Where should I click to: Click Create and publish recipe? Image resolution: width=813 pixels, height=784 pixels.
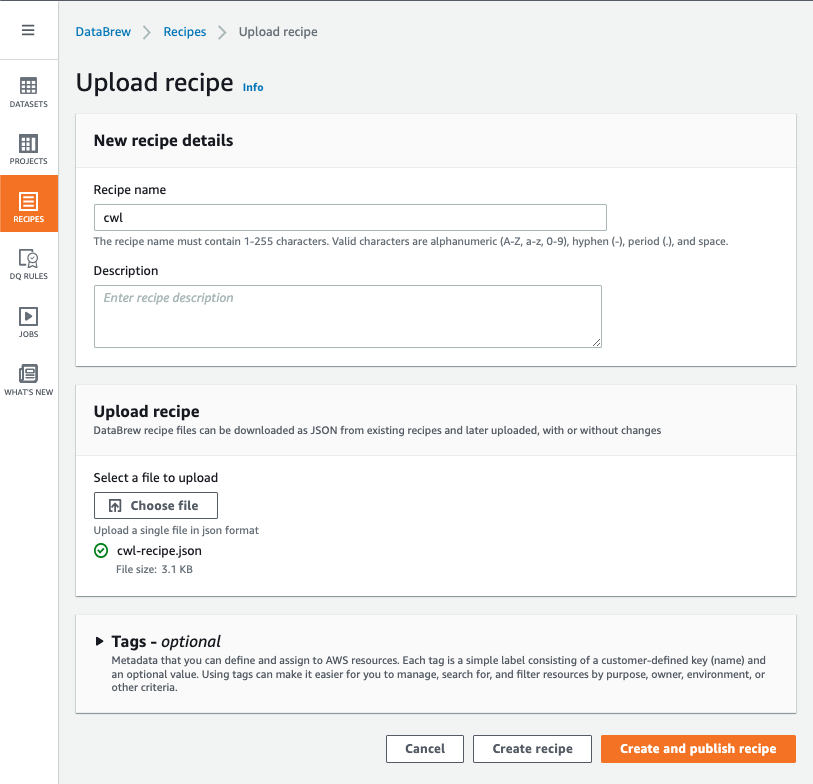point(698,749)
